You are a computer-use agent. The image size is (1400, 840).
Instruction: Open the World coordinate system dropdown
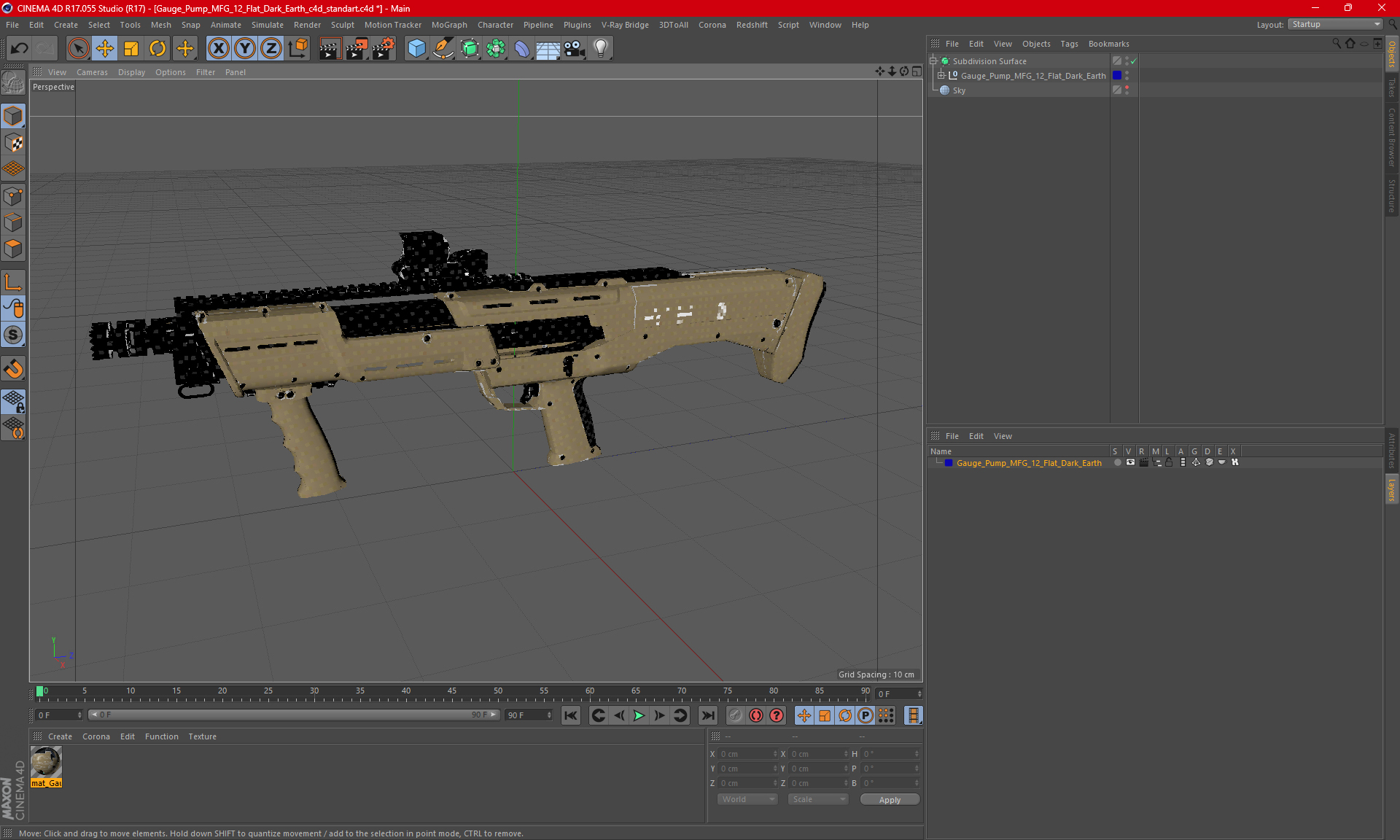click(747, 799)
